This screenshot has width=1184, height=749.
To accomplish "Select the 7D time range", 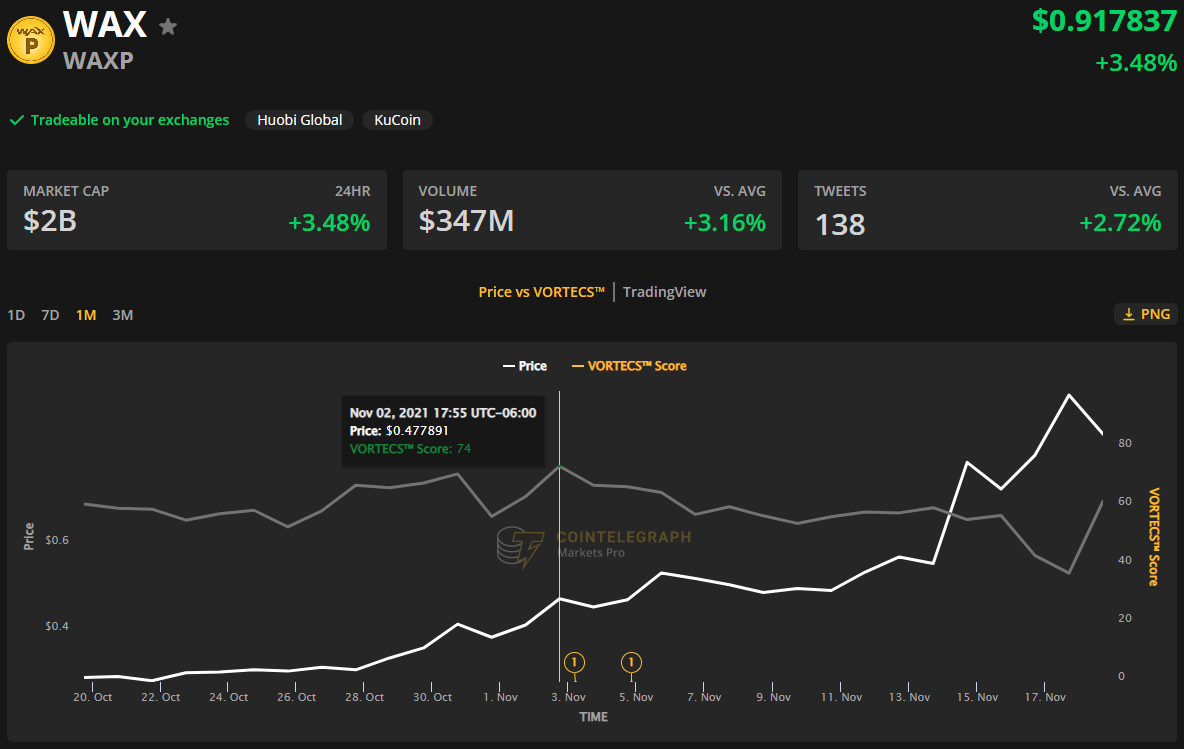I will [50, 315].
